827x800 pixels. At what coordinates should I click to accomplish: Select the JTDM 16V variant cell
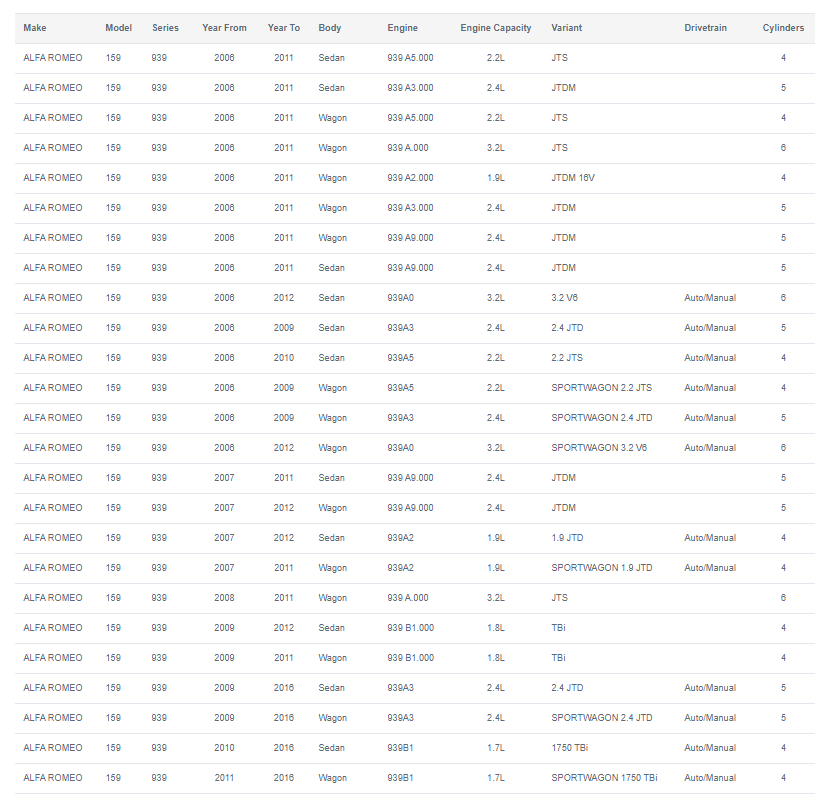(573, 178)
